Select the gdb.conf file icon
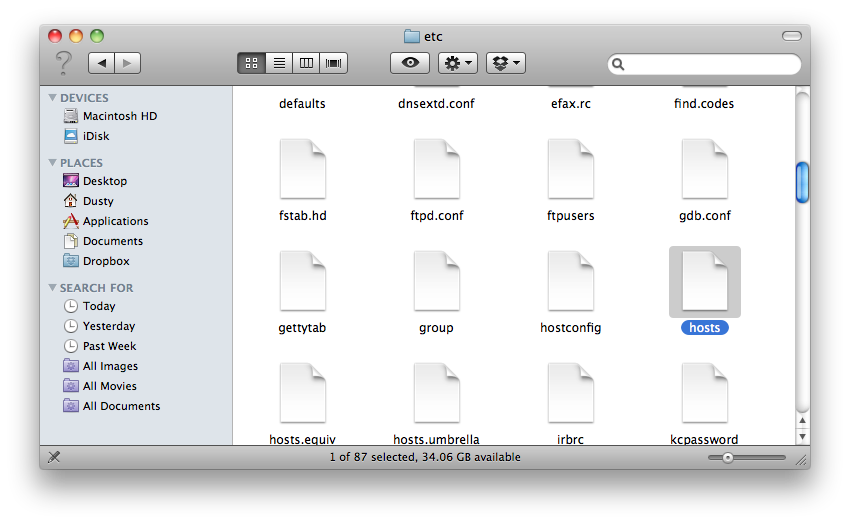Screen dimensions: 850x524 click(704, 169)
